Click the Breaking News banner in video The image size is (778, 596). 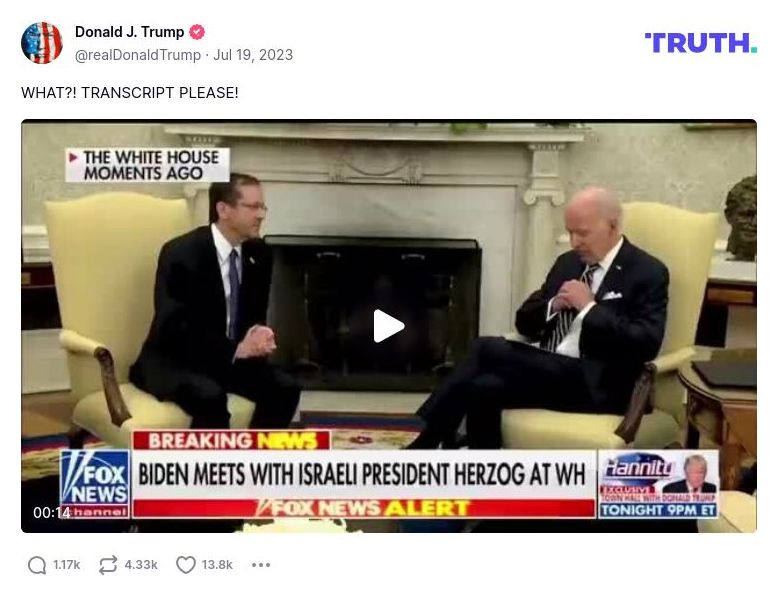point(231,440)
